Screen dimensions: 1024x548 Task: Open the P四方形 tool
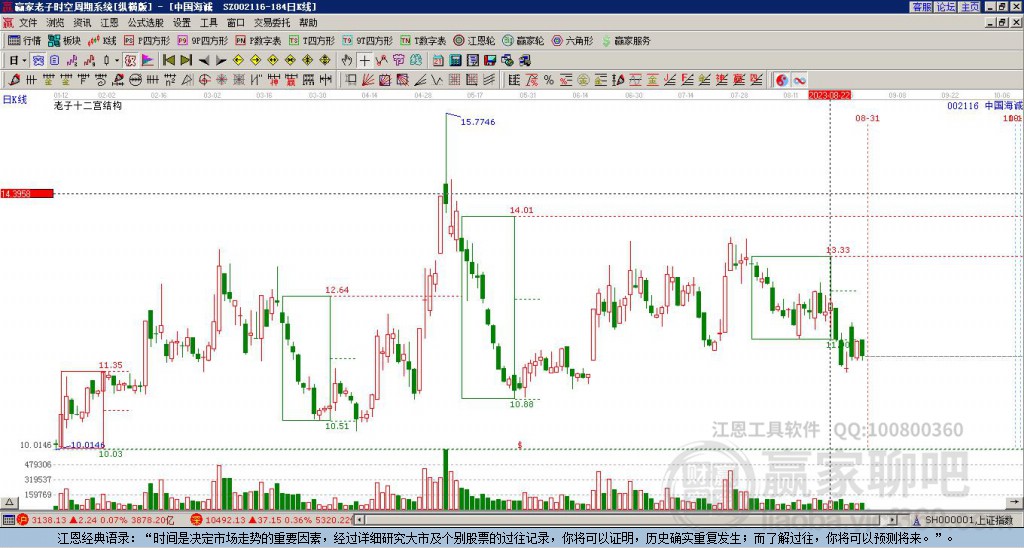tap(147, 40)
